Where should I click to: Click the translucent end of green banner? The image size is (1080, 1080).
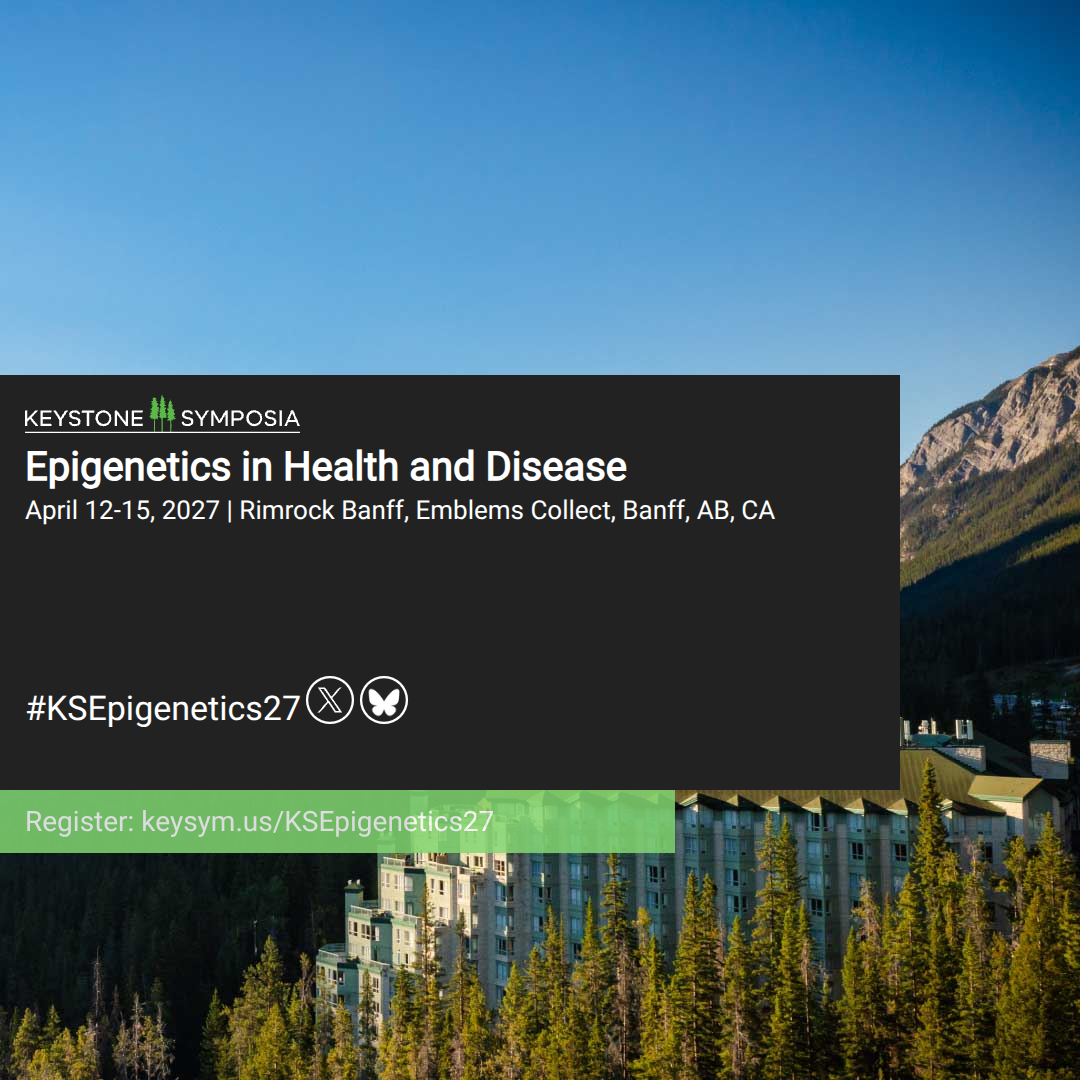(x=585, y=821)
